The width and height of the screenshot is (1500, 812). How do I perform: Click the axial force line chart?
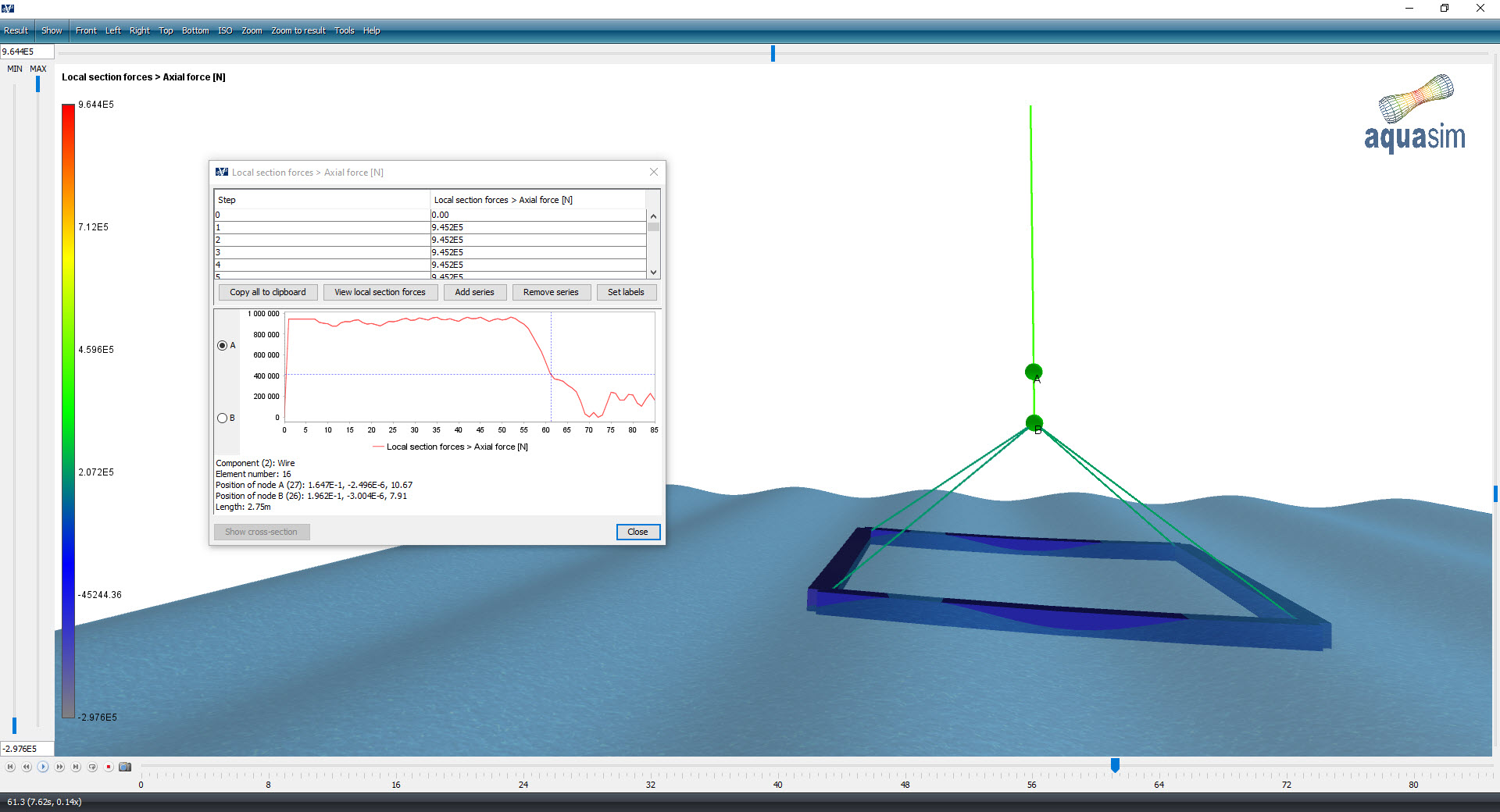(470, 367)
